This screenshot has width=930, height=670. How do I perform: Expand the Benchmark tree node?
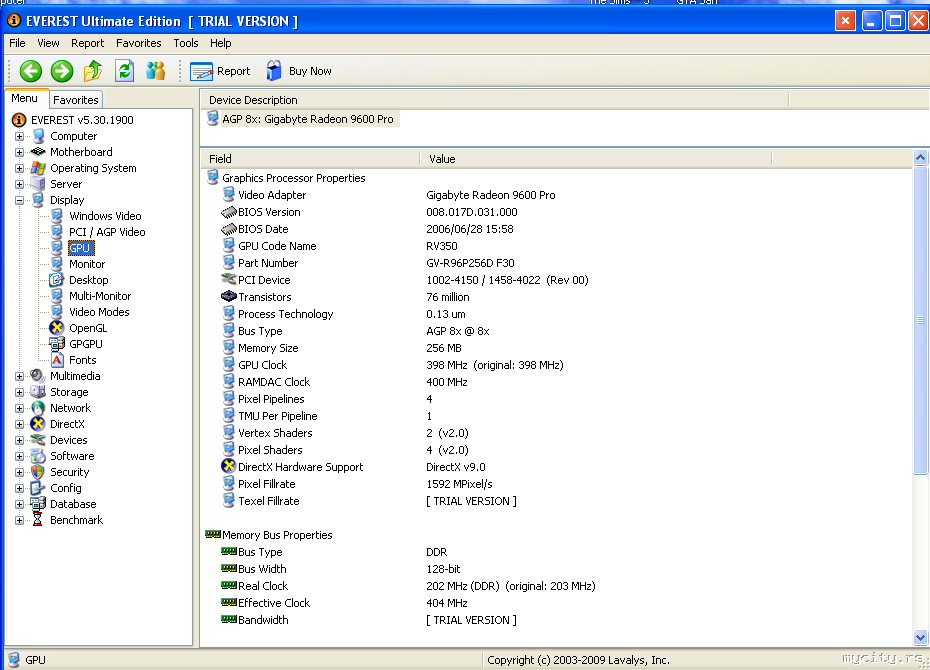[19, 521]
